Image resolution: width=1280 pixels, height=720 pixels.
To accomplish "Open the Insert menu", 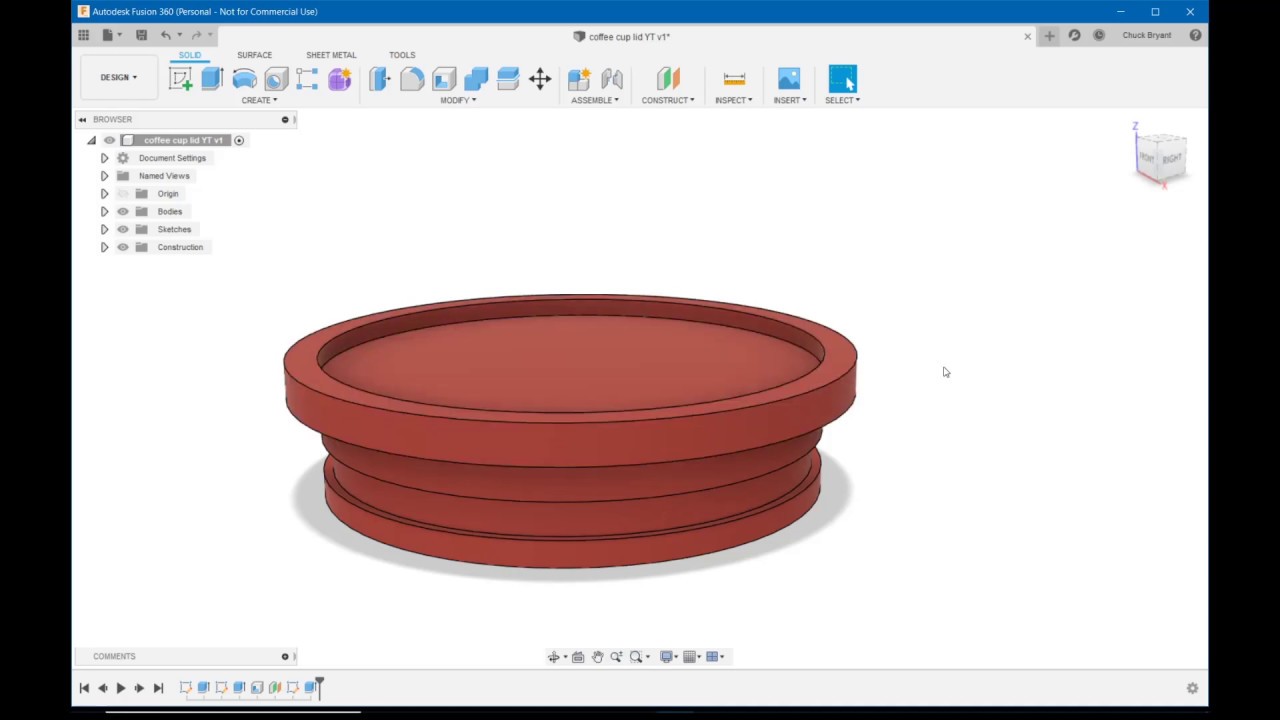I will click(790, 100).
